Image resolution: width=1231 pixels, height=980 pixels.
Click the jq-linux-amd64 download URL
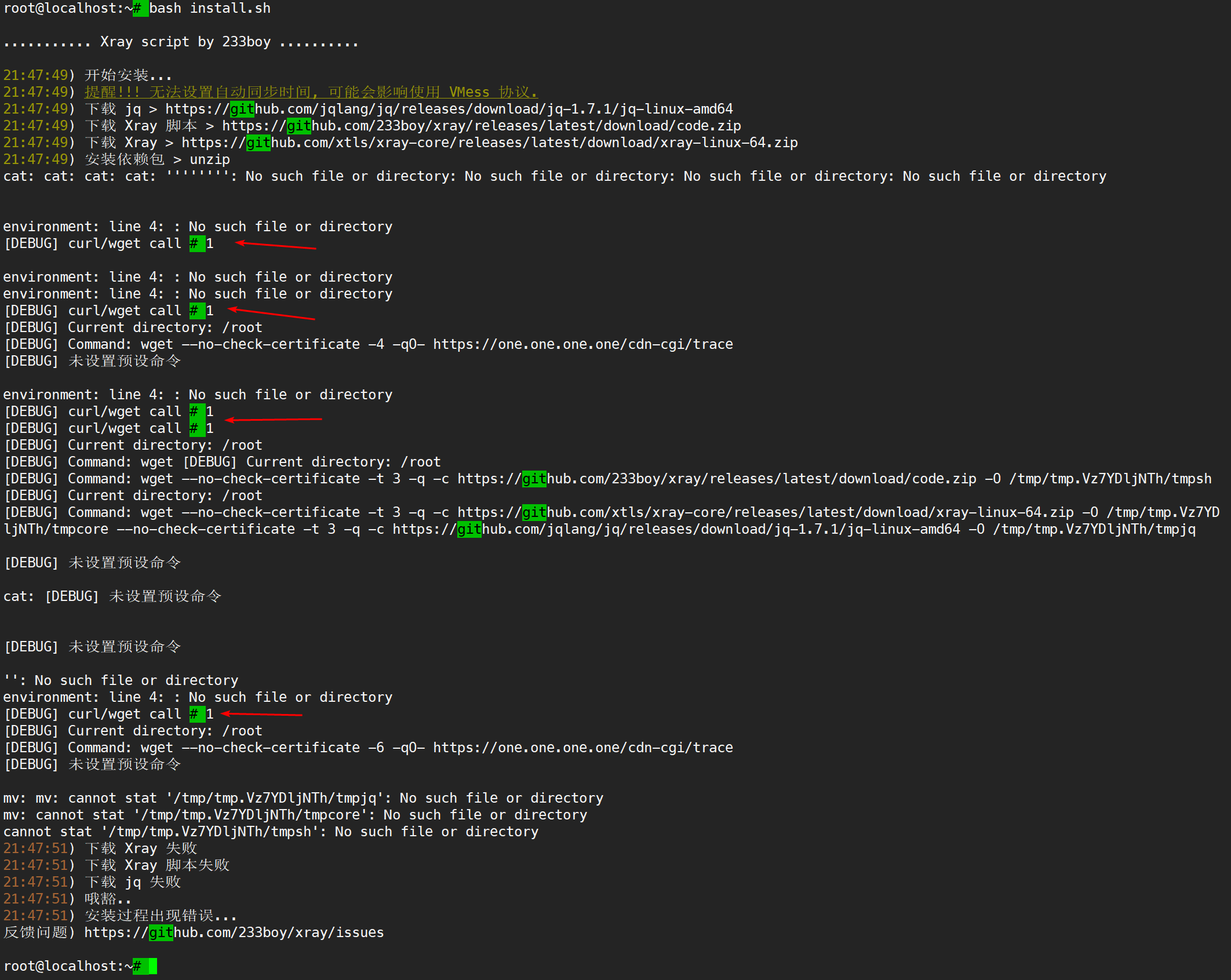(x=449, y=109)
